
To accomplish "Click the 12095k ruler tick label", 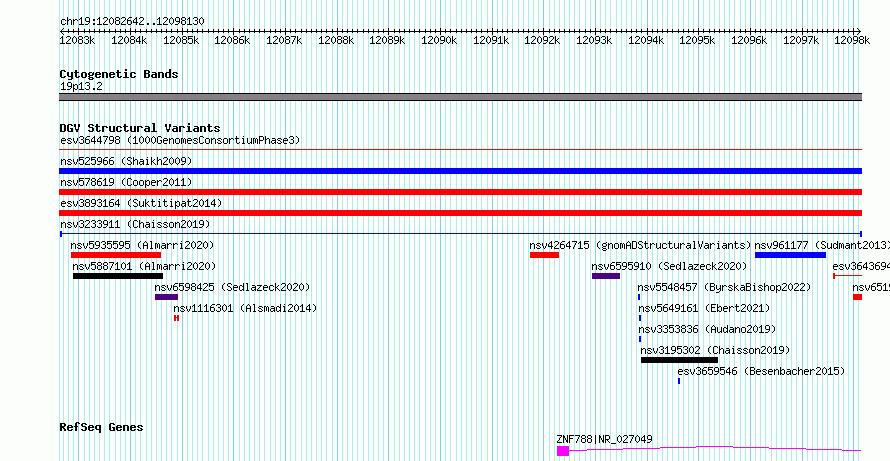I will (698, 40).
